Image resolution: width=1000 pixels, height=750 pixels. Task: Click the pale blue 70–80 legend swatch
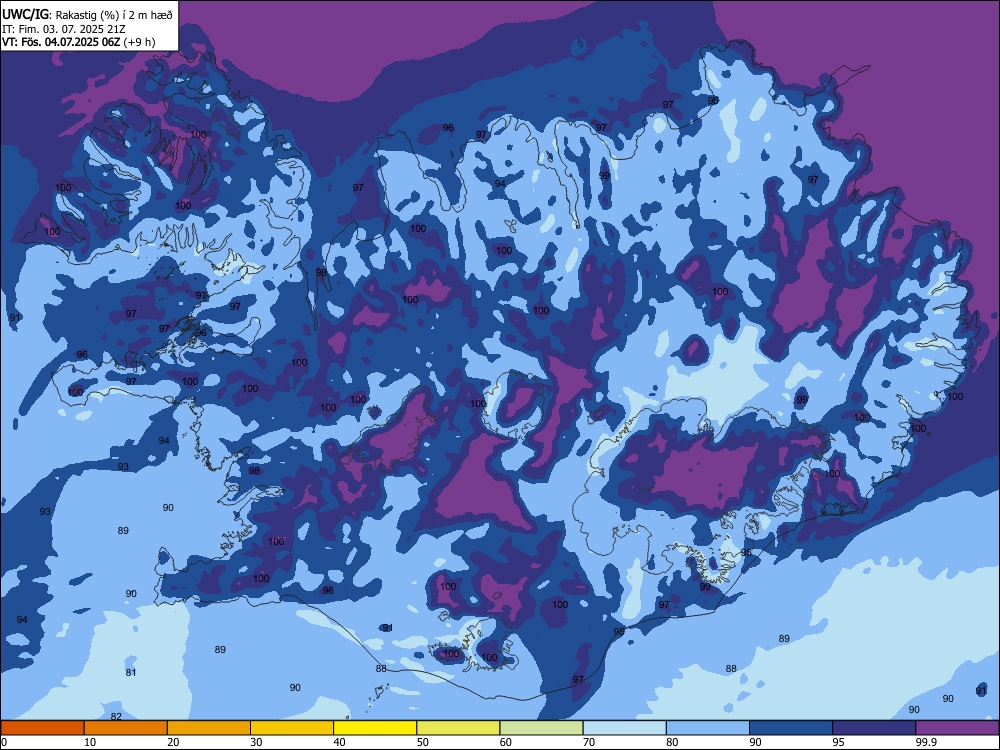click(x=624, y=728)
